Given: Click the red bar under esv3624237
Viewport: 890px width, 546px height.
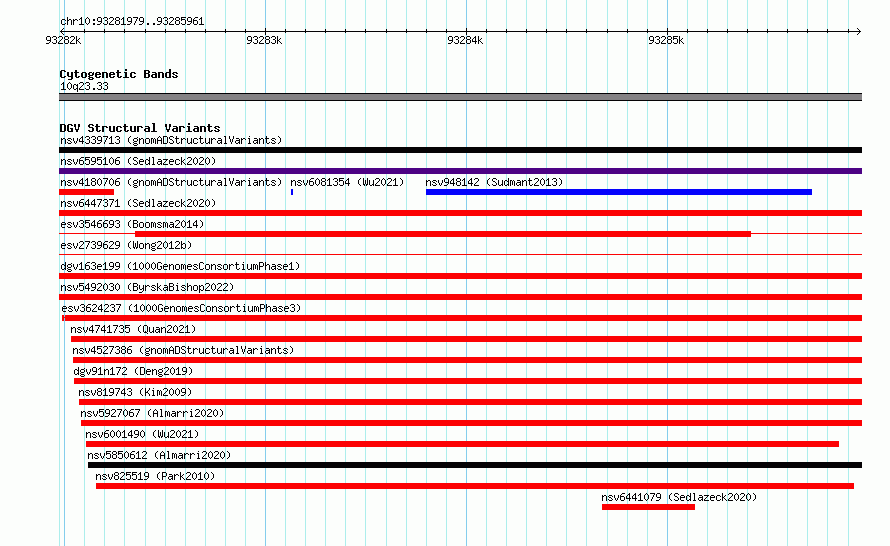Looking at the screenshot, I should (462, 318).
